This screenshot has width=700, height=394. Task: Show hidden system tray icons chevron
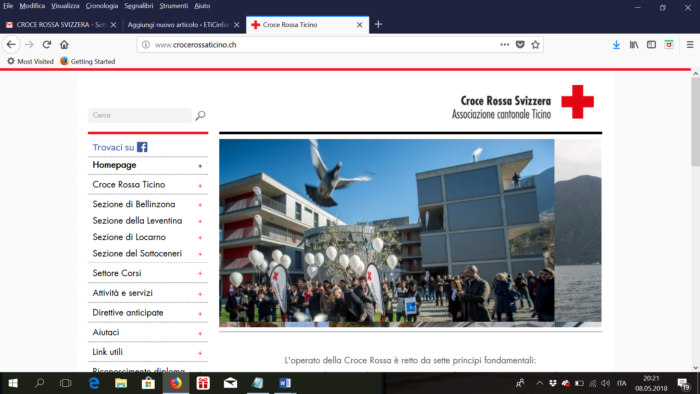pos(540,383)
